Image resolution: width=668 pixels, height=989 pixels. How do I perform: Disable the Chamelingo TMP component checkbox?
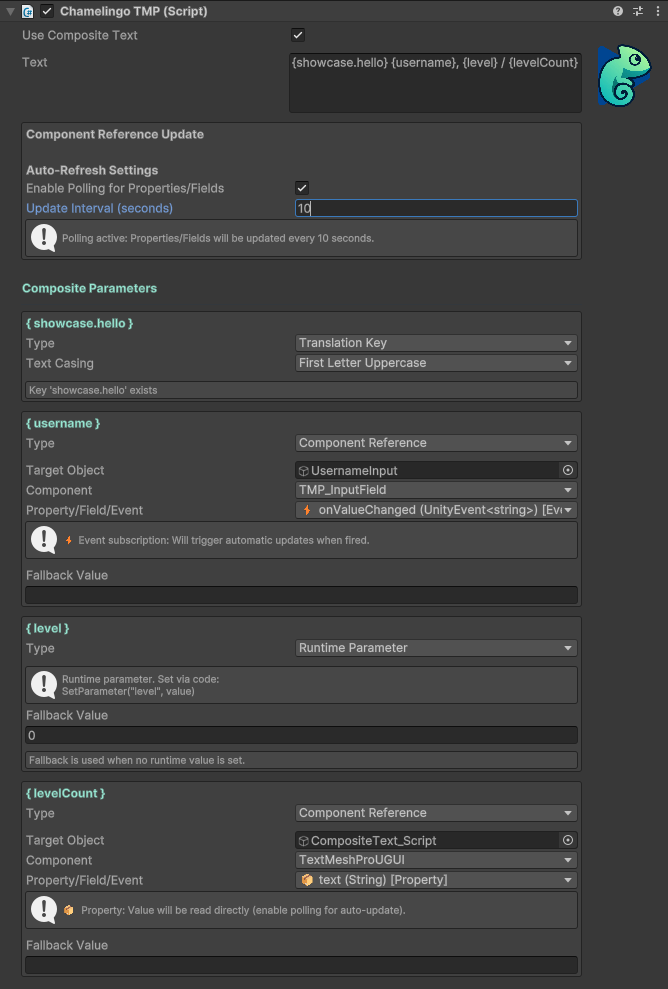45,11
